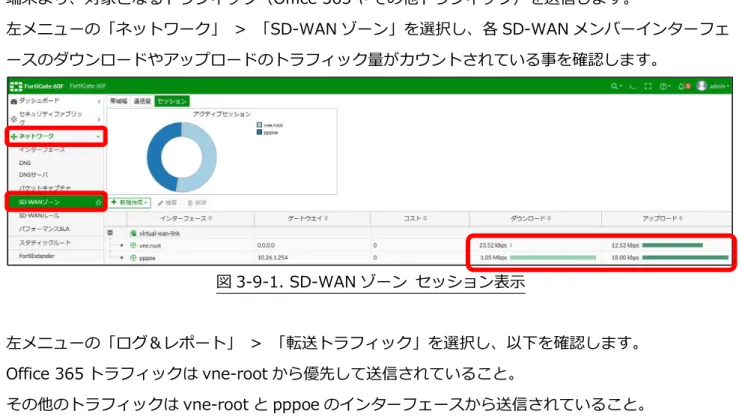Image resolution: width=742 pixels, height=420 pixels.
Task: Open the search magnifier in the header
Action: [x=614, y=86]
